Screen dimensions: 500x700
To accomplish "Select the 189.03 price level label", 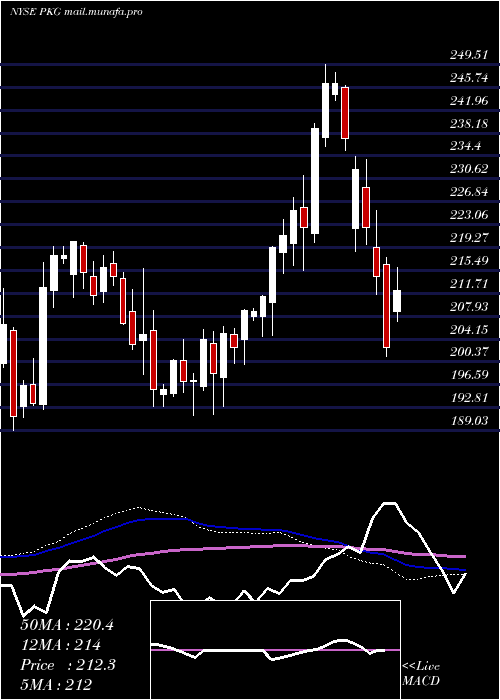I will (x=469, y=421).
